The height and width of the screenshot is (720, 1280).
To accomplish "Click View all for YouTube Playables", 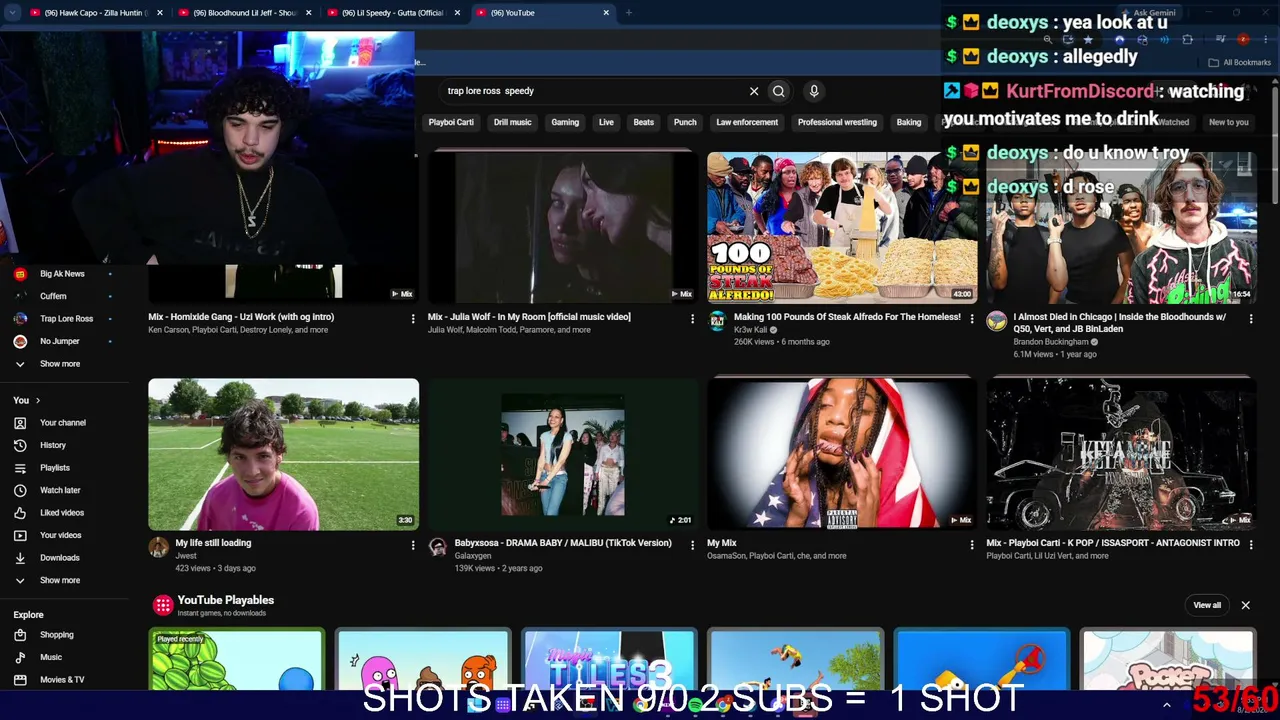I will coord(1207,605).
